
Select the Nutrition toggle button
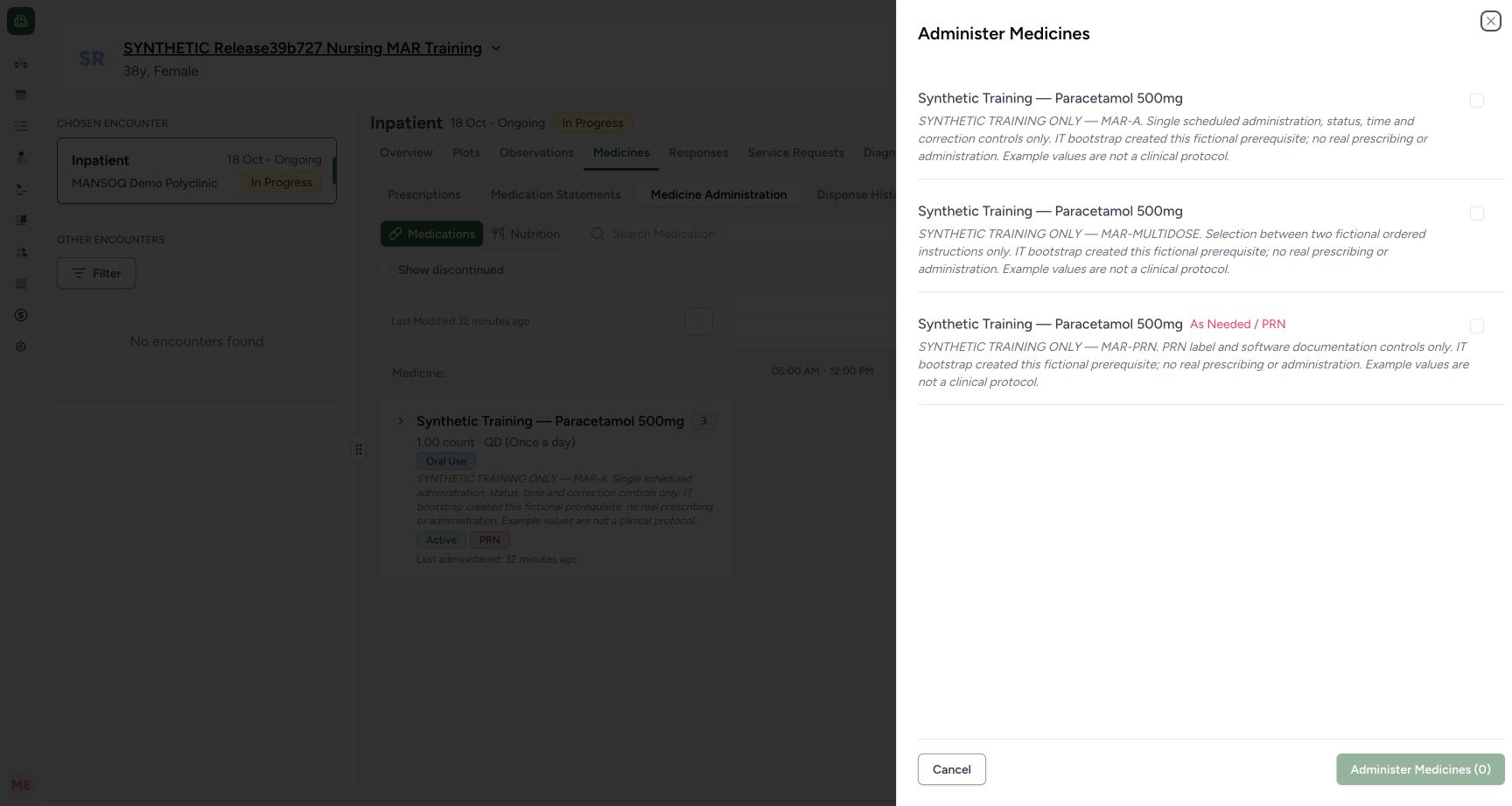coord(526,234)
